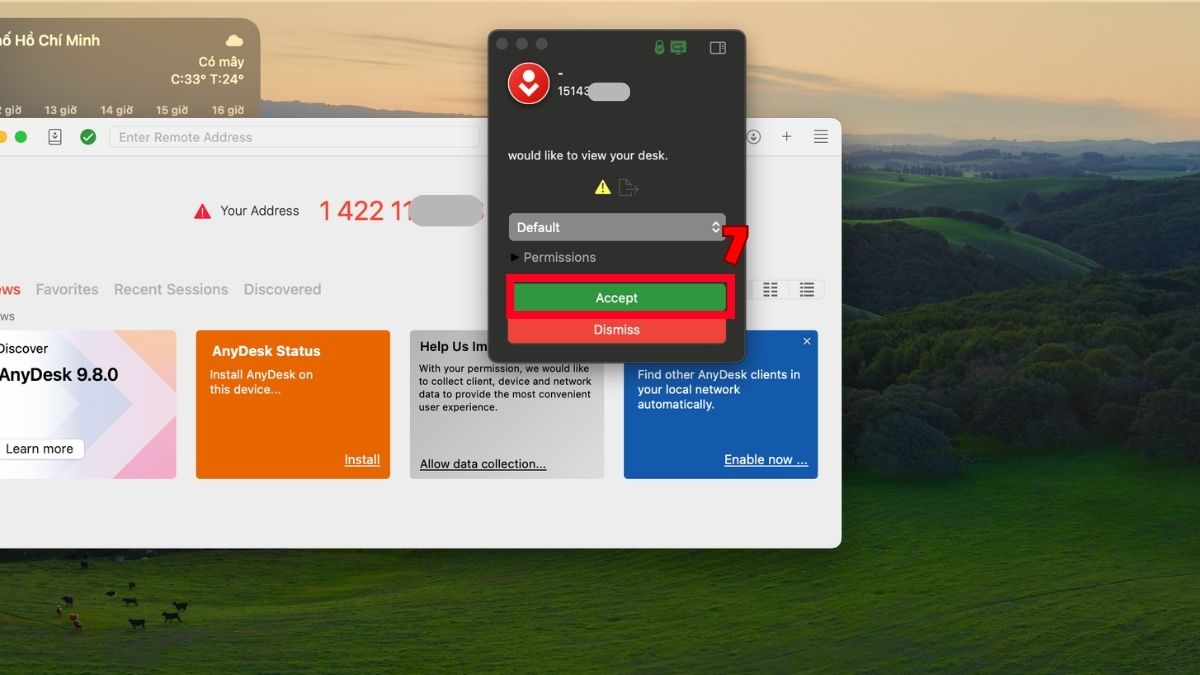Screen dimensions: 1200x675
Task: Click the red warning triangle beside Your Address
Action: pos(203,211)
